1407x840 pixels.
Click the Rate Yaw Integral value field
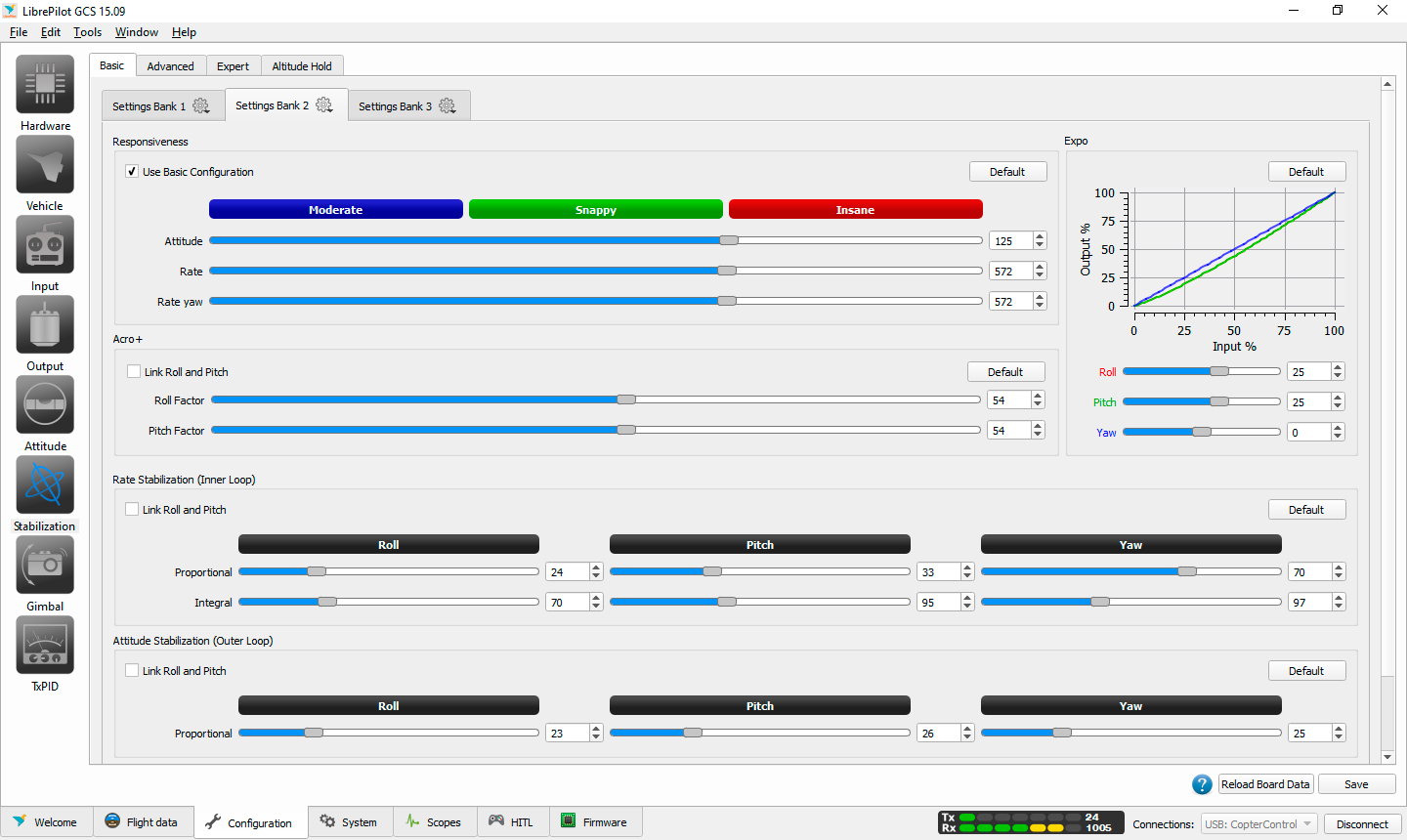(x=1309, y=602)
